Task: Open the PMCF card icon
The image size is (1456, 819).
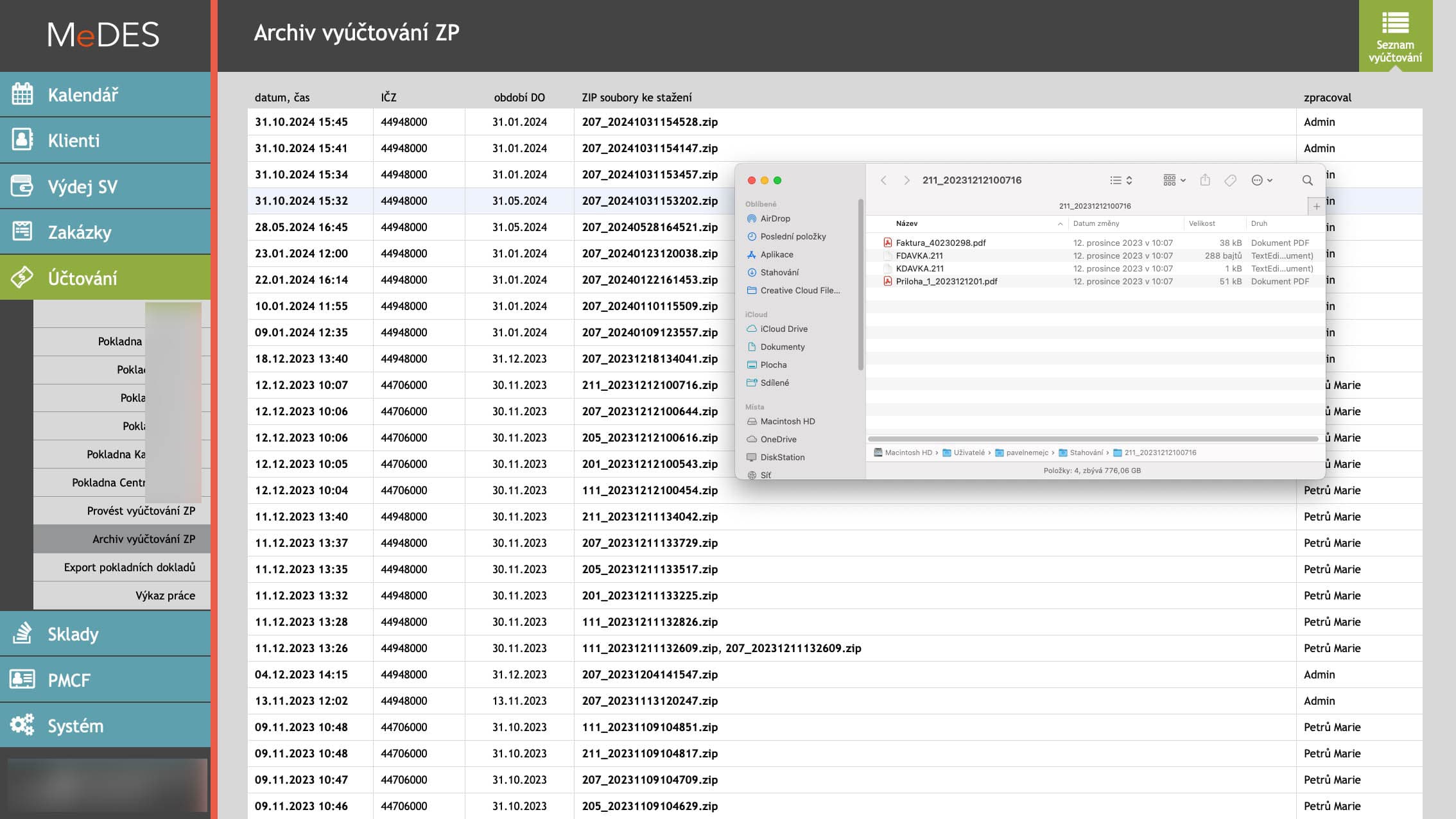Action: [22, 679]
